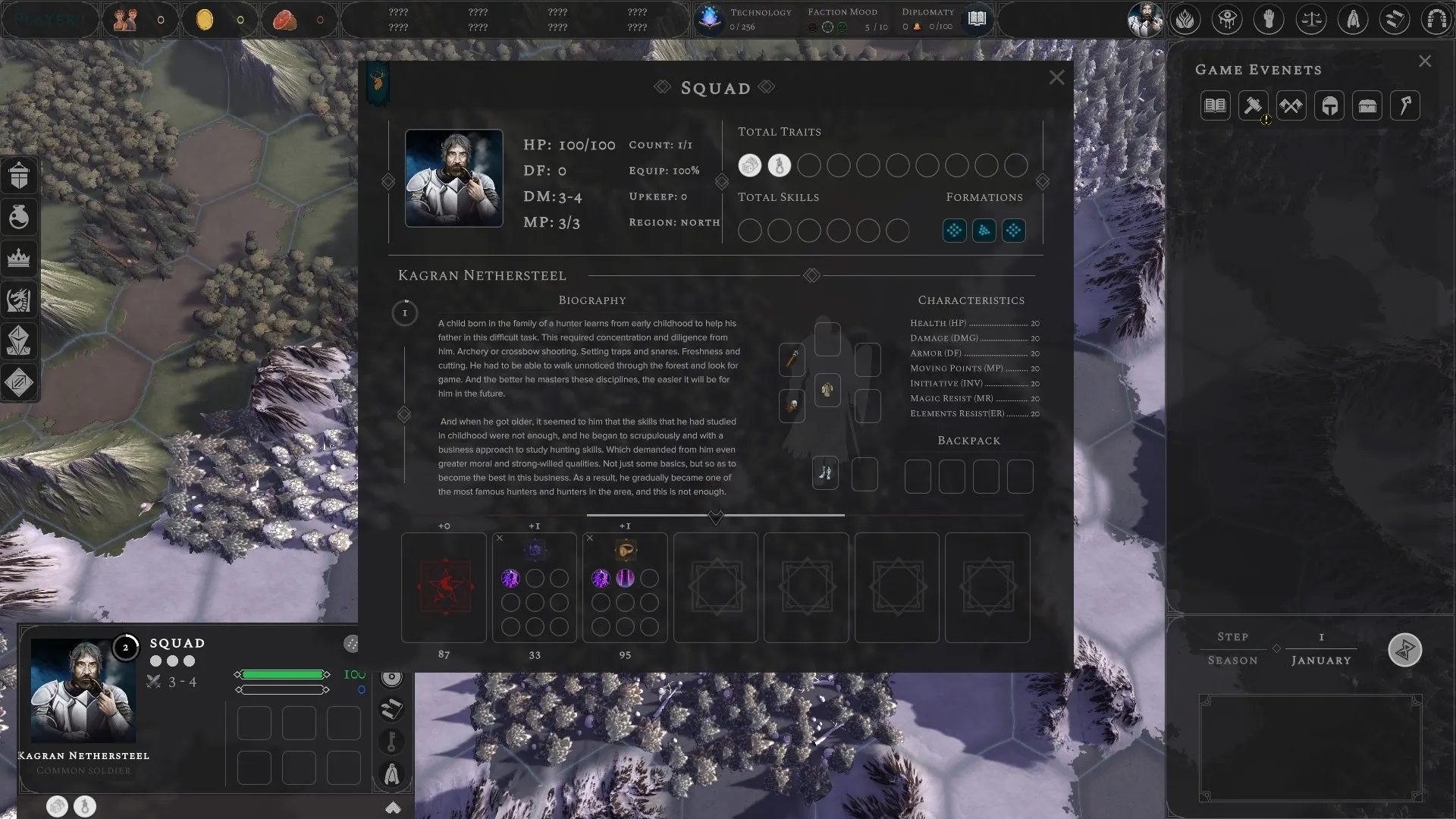Open the stone archway icon menu
This screenshot has height=819, width=1456.
1436,19
